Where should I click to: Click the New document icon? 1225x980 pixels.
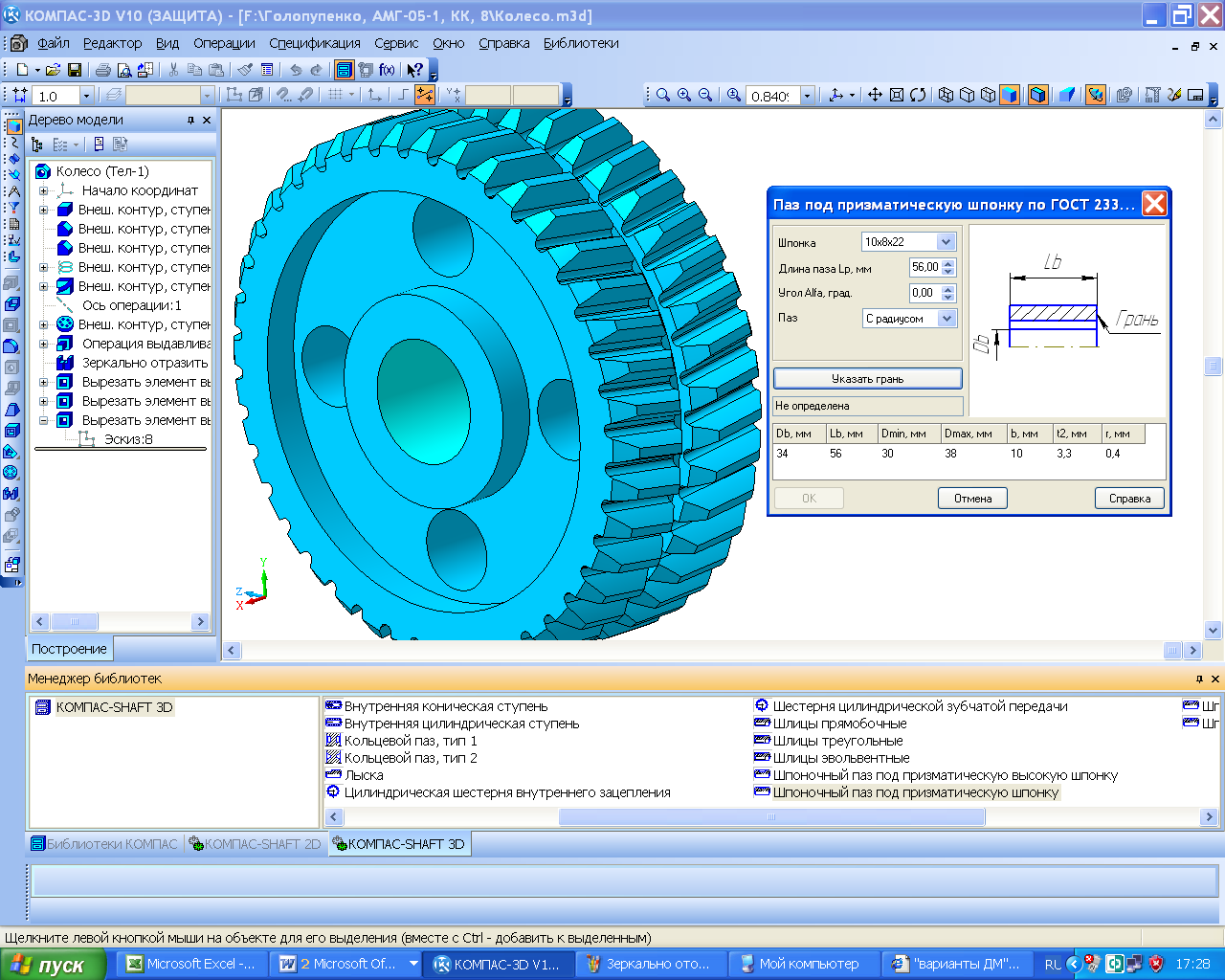tap(22, 70)
